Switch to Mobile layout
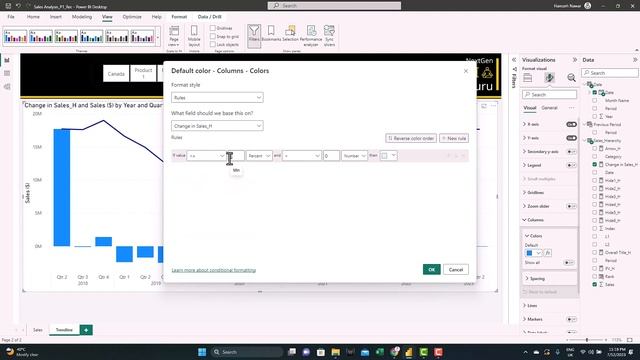The height and width of the screenshot is (360, 640). click(194, 36)
